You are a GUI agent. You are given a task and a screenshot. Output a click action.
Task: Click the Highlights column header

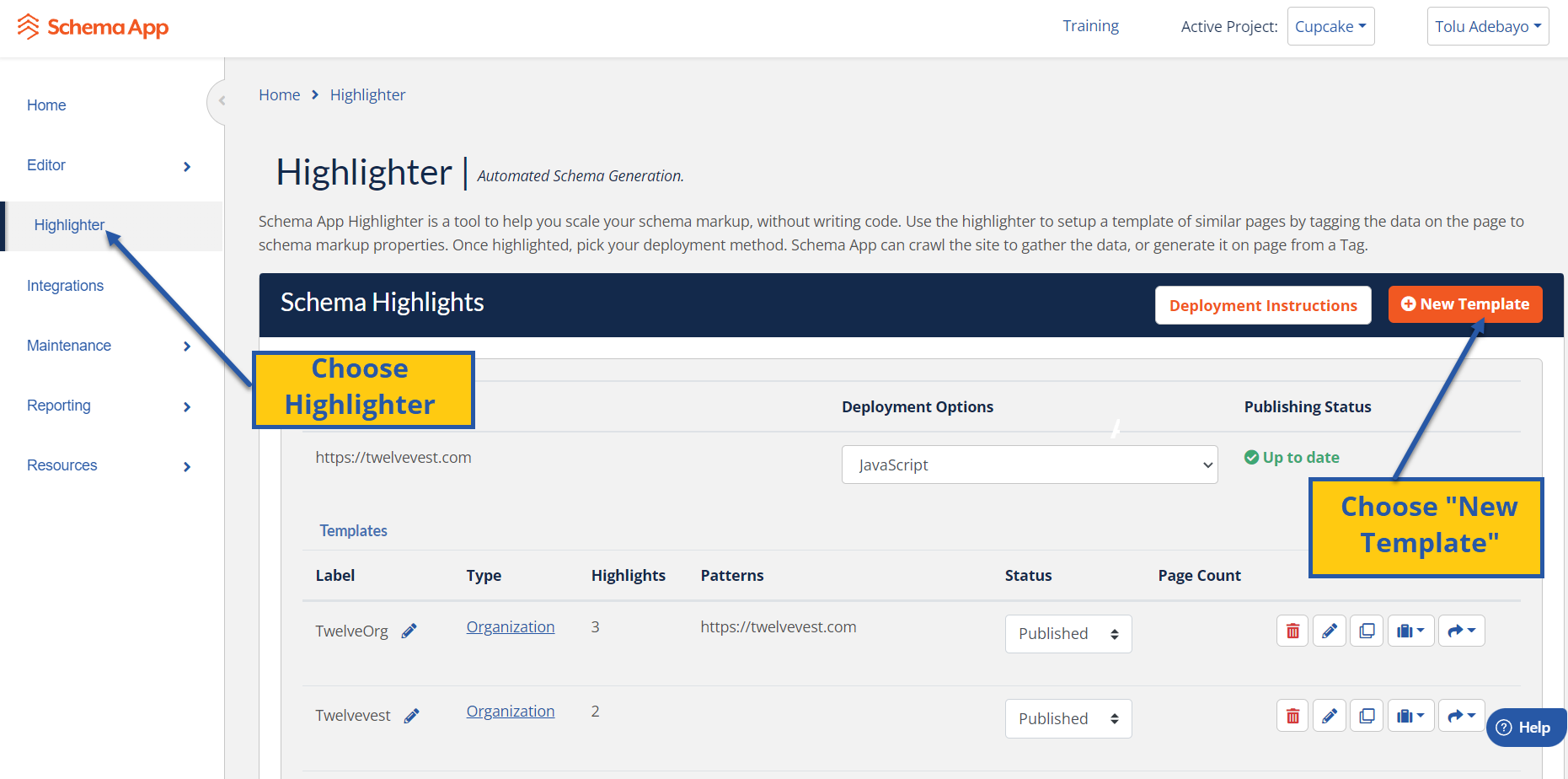tap(629, 575)
